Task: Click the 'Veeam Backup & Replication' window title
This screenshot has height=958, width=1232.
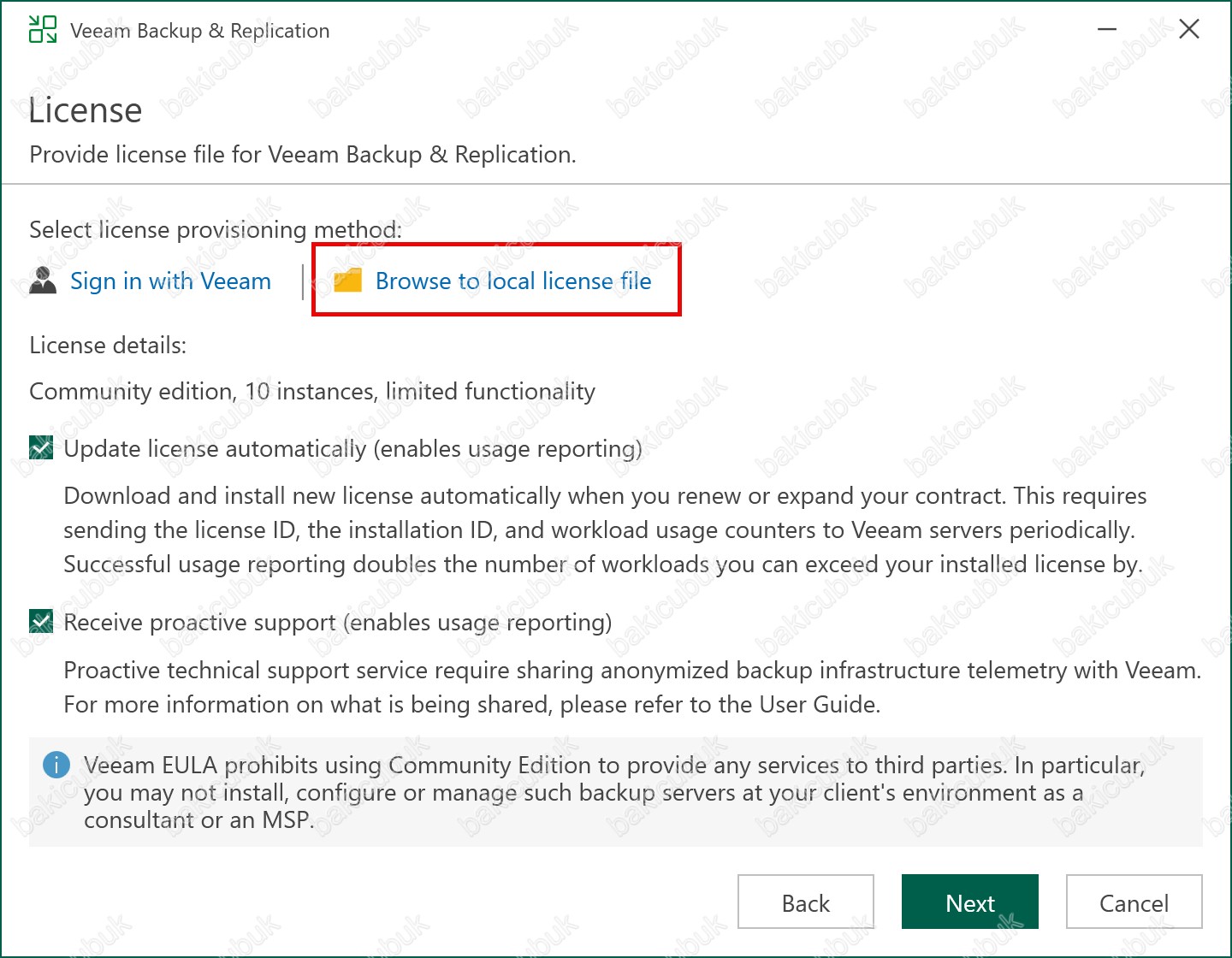Action: coord(199,31)
